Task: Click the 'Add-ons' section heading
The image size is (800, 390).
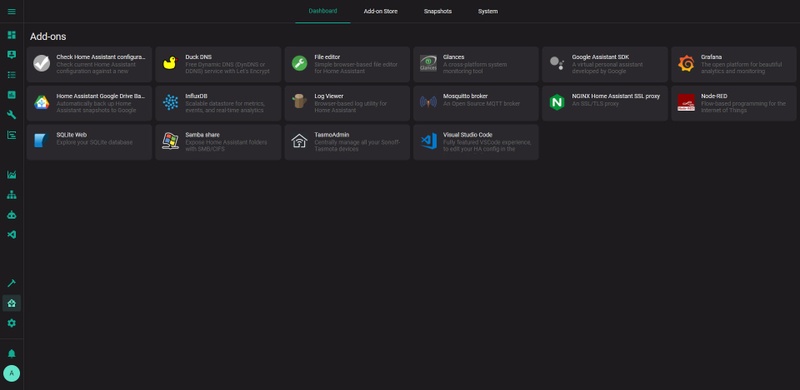Action: pos(48,37)
